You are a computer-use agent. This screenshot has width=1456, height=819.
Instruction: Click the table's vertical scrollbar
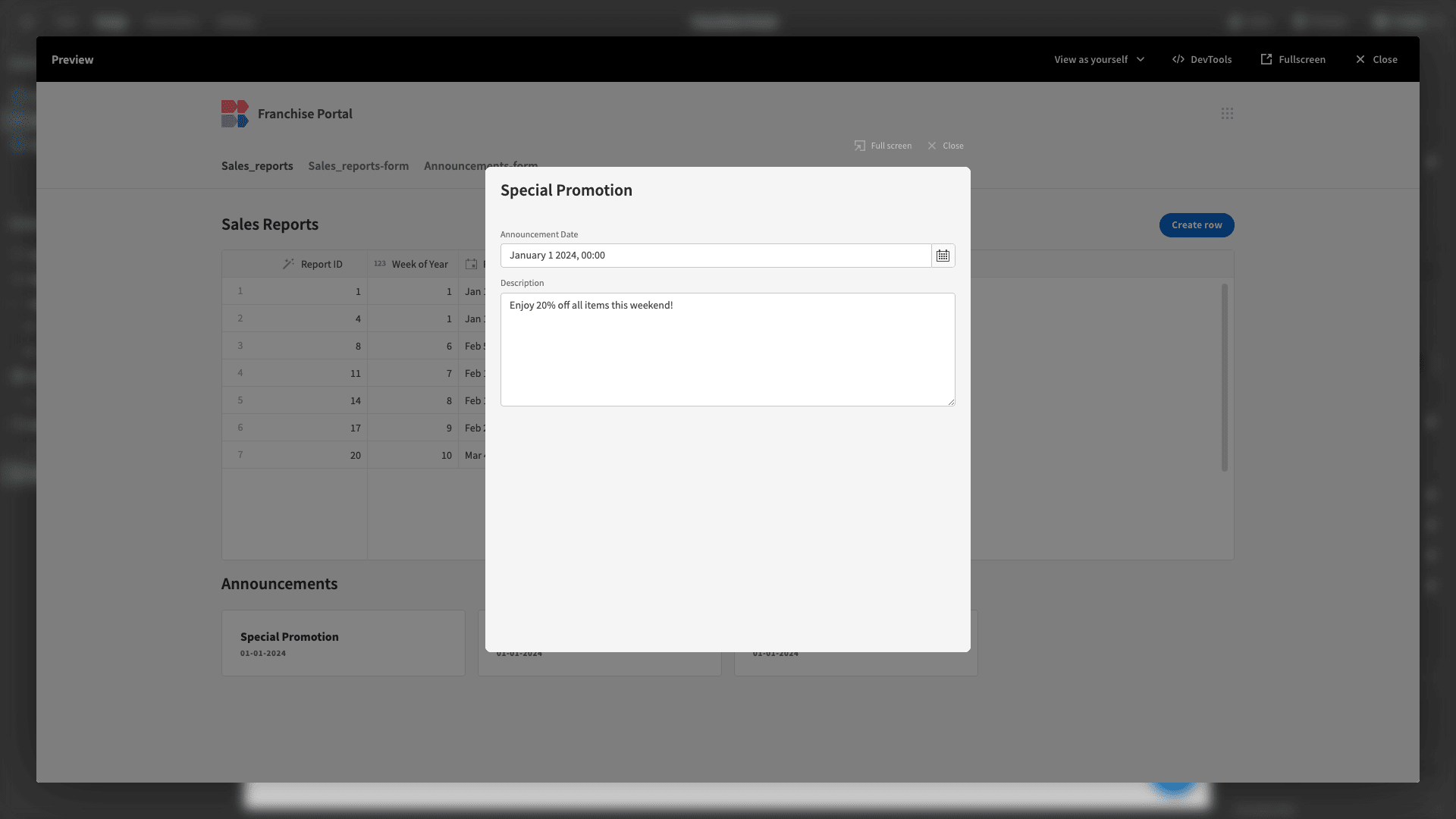pos(1224,378)
